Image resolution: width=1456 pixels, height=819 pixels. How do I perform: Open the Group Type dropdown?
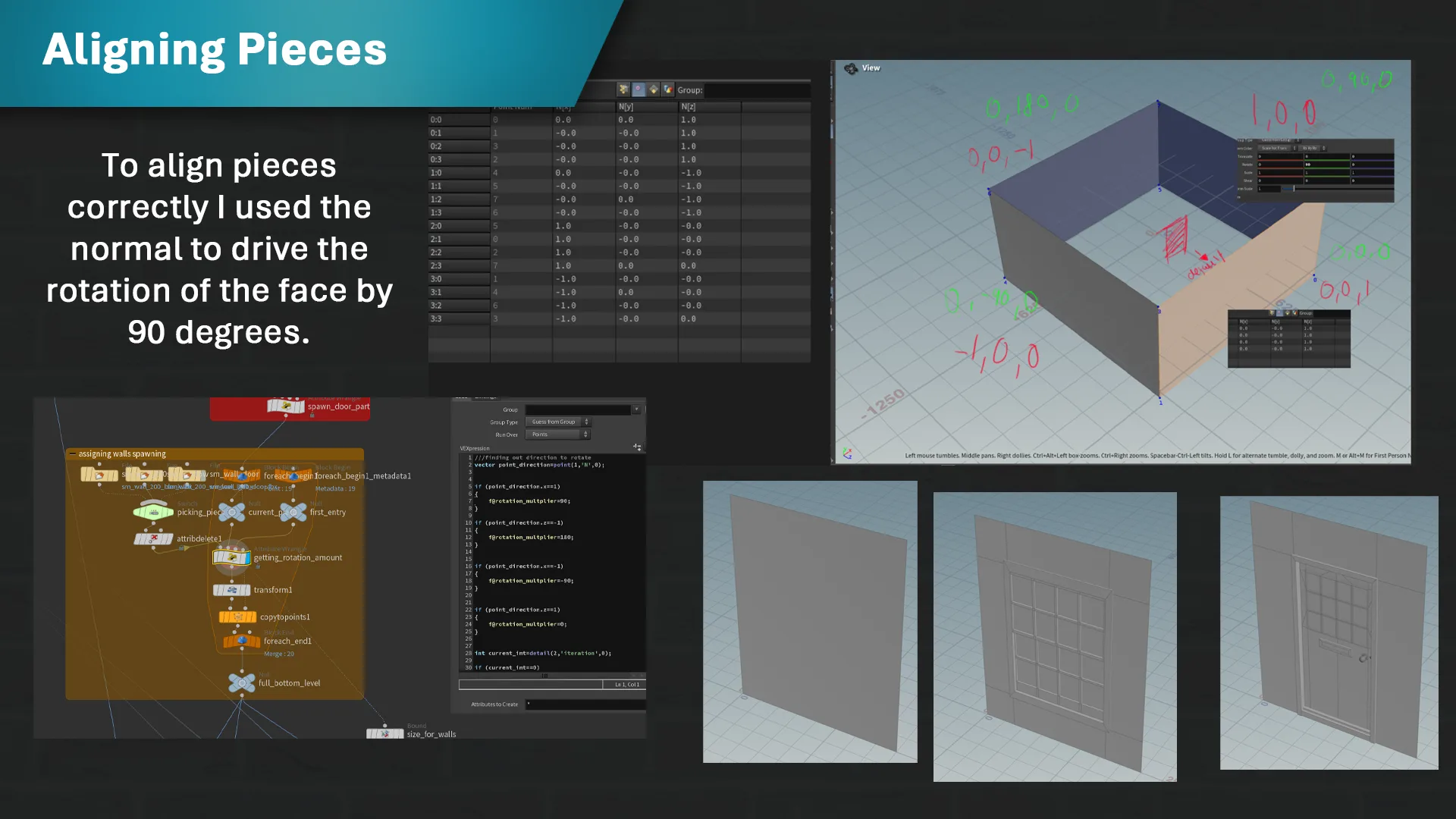557,422
